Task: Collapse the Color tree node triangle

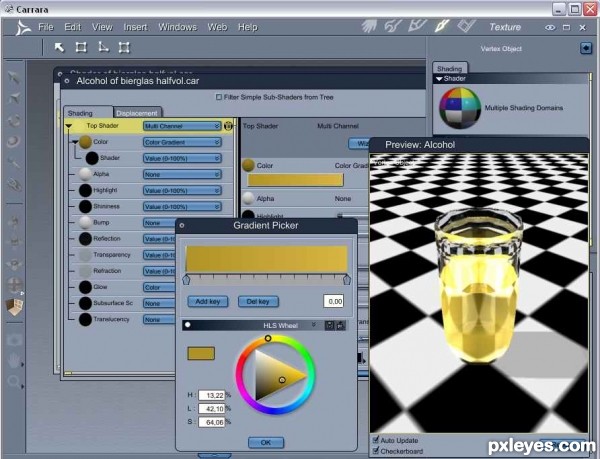Action: [x=75, y=142]
